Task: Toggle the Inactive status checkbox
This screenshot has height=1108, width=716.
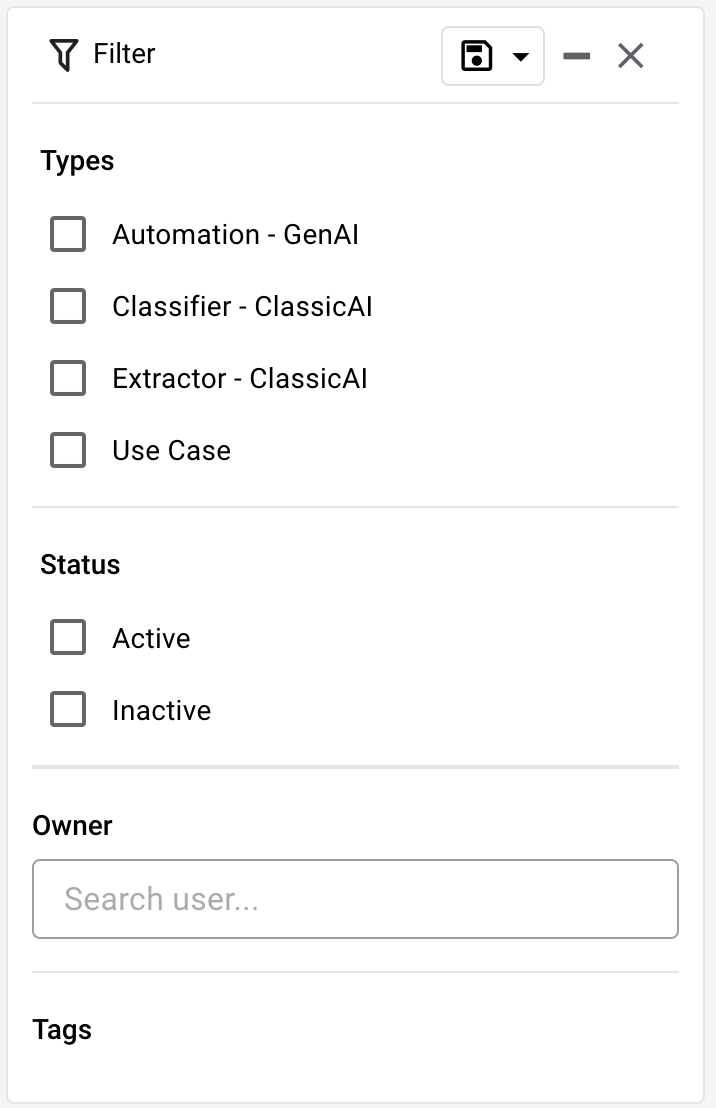Action: tap(68, 709)
